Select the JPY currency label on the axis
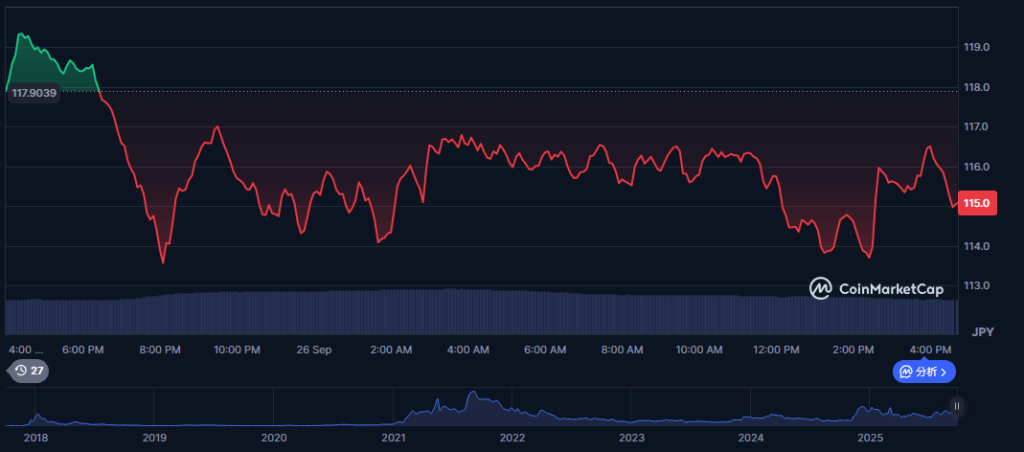The height and width of the screenshot is (452, 1024). click(981, 331)
